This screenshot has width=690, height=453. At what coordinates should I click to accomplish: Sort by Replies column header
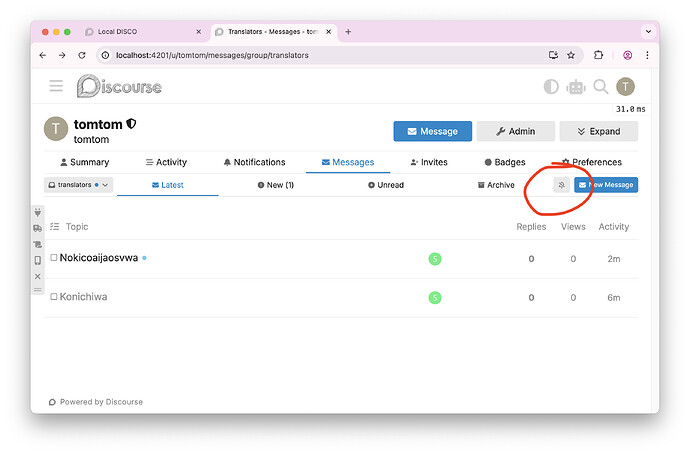pos(531,227)
